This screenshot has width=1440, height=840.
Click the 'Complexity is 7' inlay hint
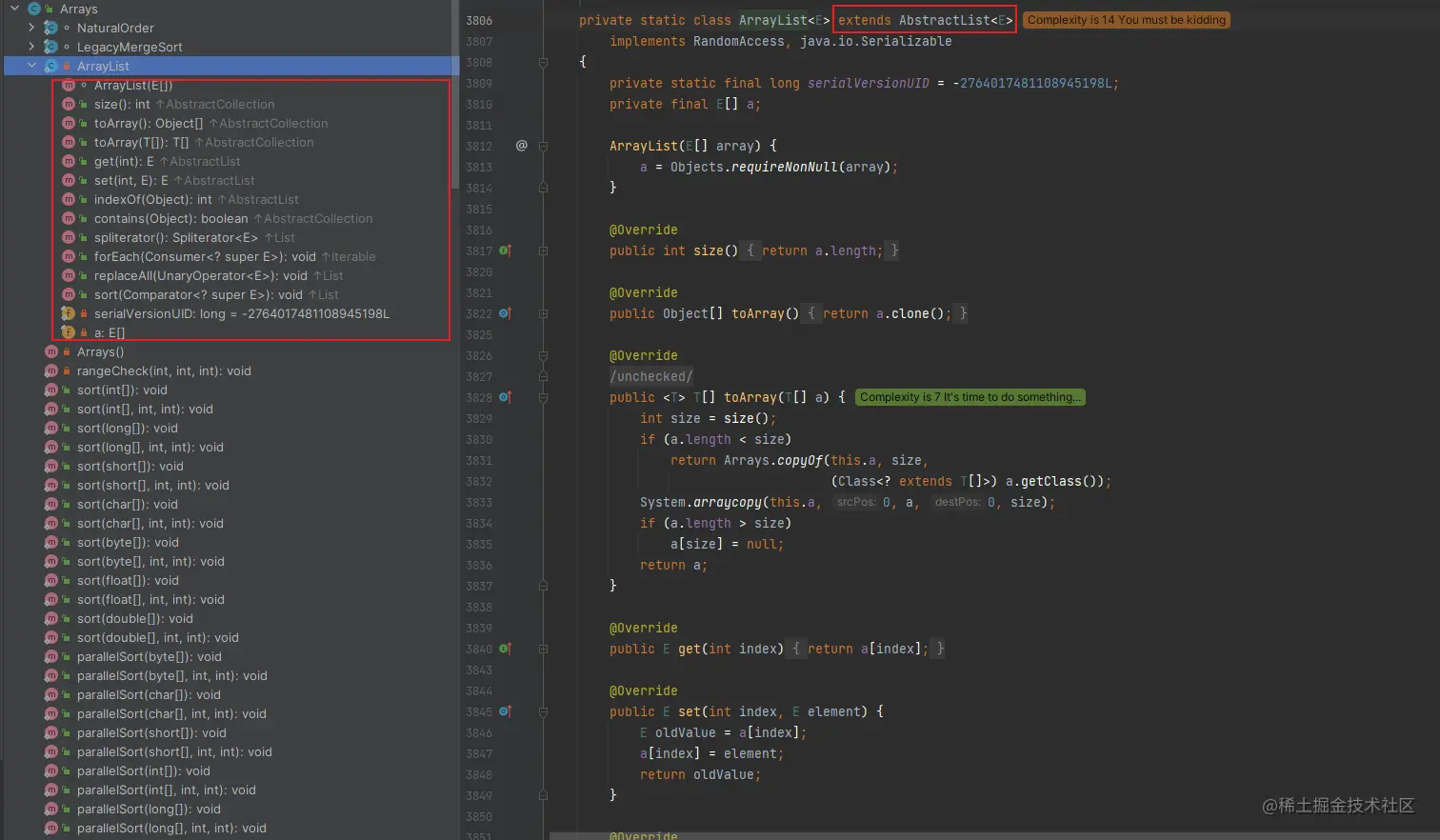coord(970,397)
